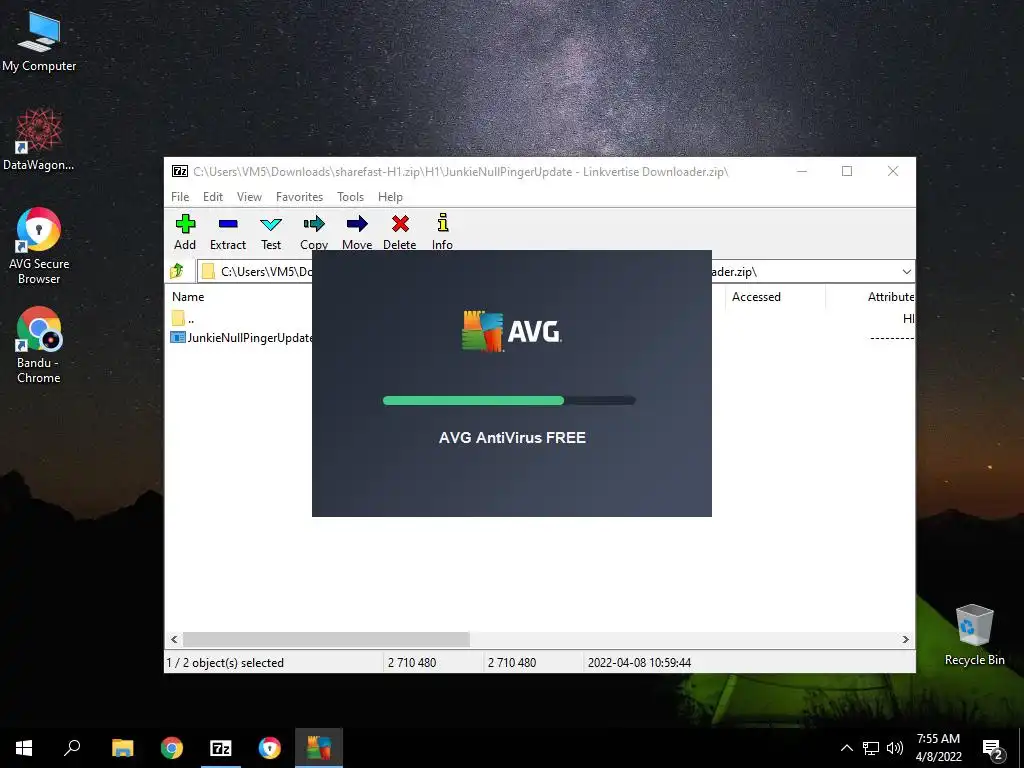Maximize the 7-Zip window
Image resolution: width=1024 pixels, height=768 pixels.
point(847,171)
